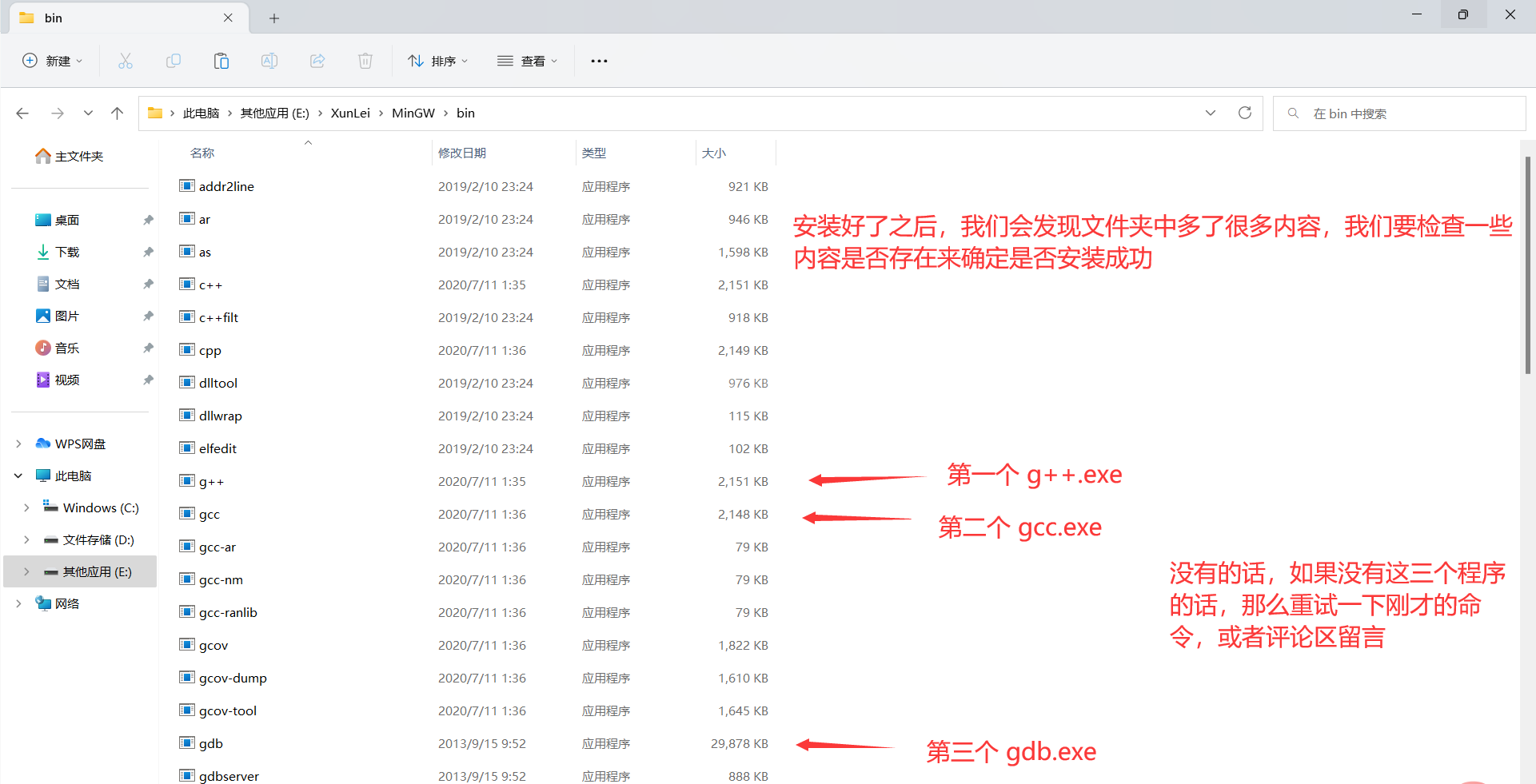This screenshot has height=784, width=1536.
Task: Go up one folder level arrow
Action: 117,113
